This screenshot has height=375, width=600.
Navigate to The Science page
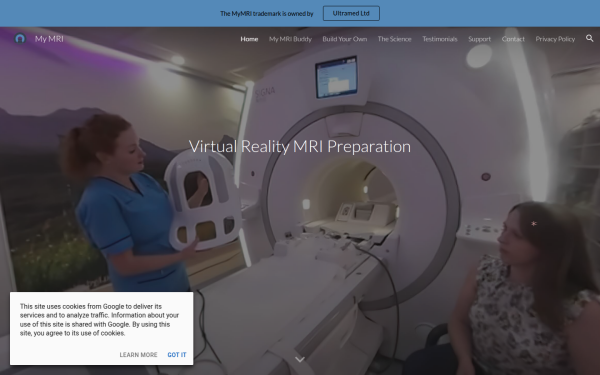pyautogui.click(x=395, y=39)
